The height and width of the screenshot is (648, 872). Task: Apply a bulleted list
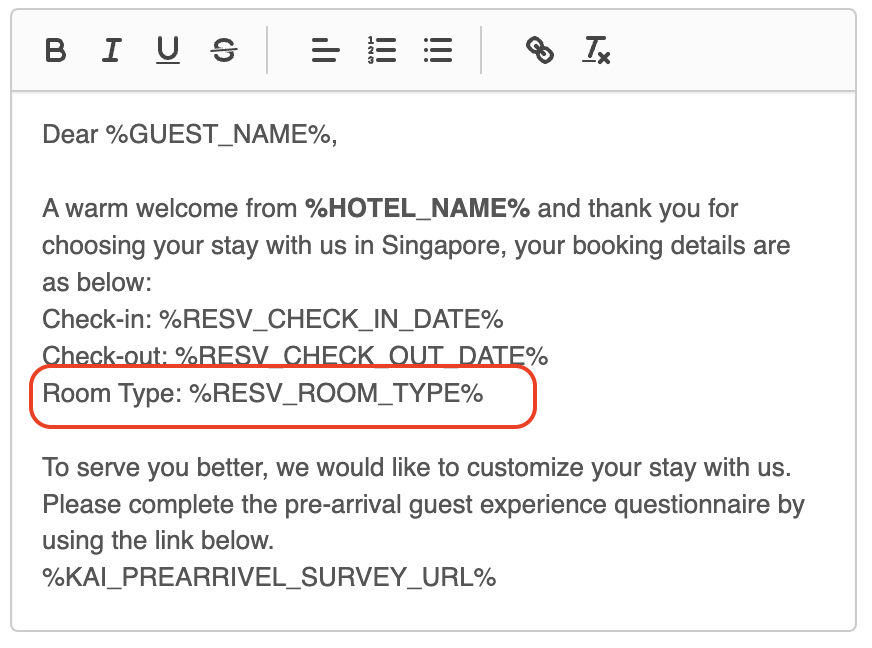pyautogui.click(x=438, y=50)
